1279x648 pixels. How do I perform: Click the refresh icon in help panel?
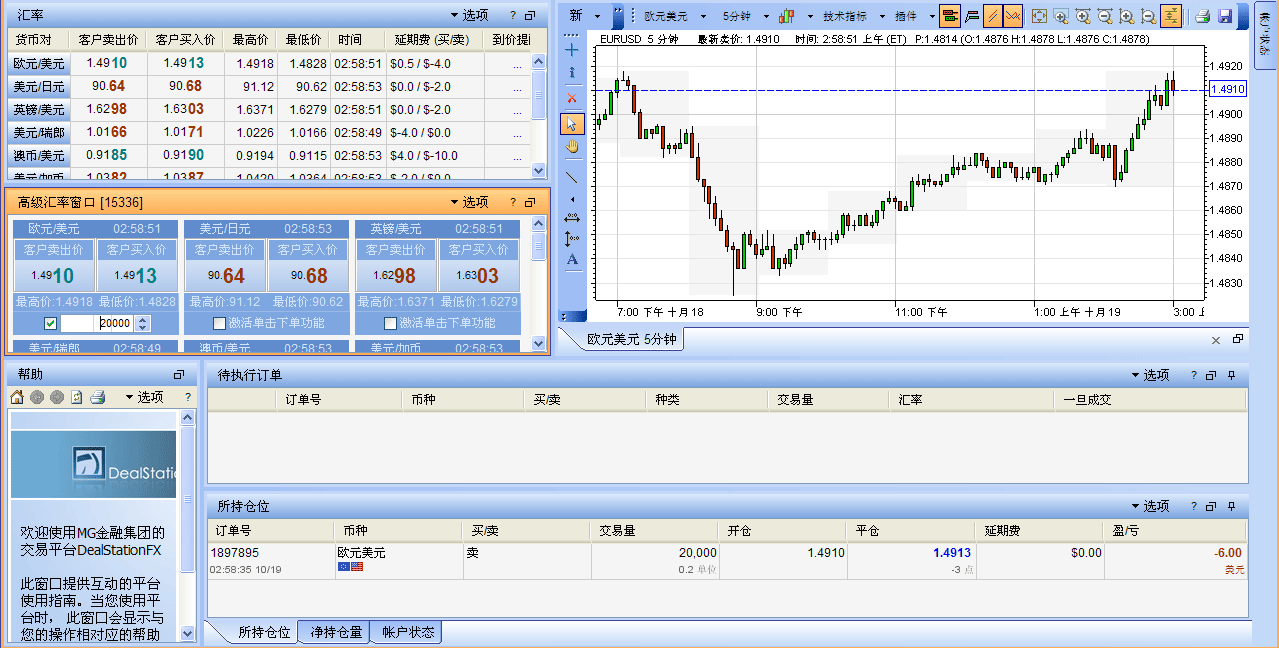[x=77, y=397]
